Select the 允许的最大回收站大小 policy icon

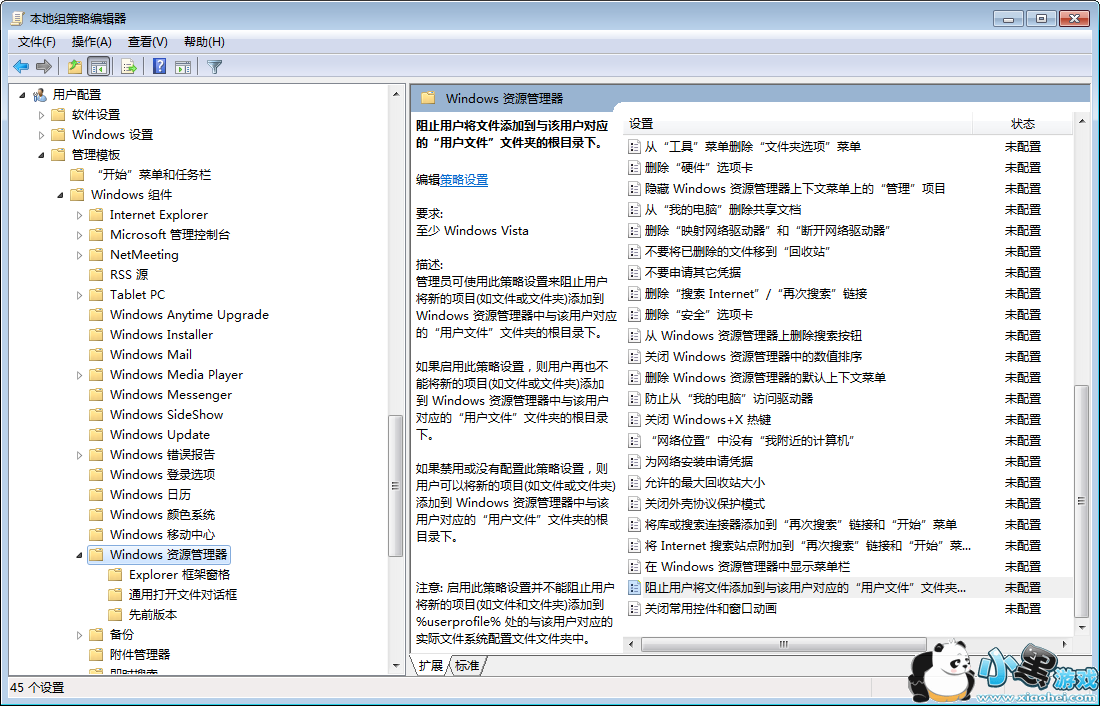[x=634, y=483]
